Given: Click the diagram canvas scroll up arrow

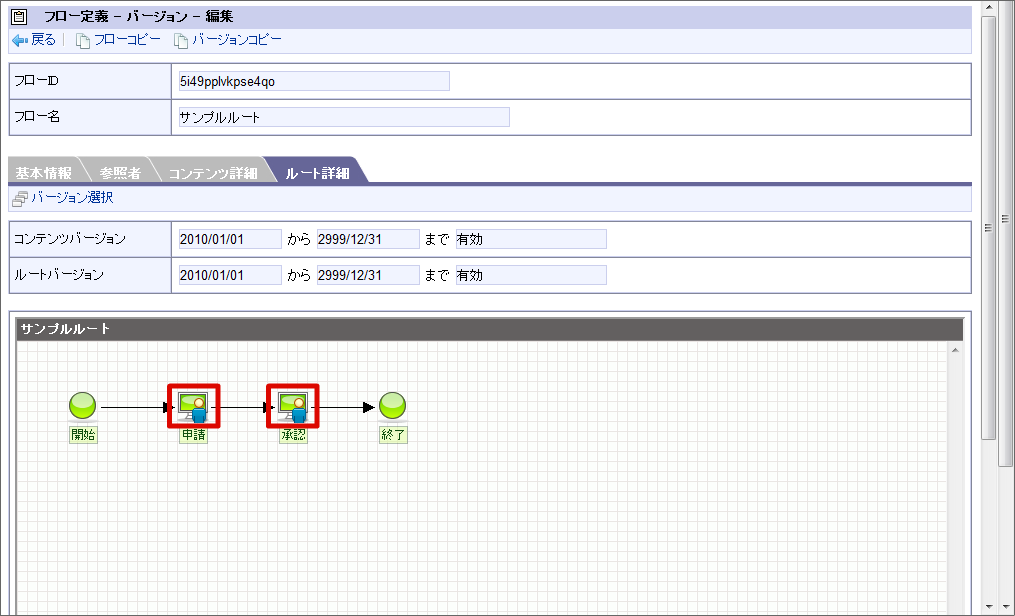Looking at the screenshot, I should point(955,350).
